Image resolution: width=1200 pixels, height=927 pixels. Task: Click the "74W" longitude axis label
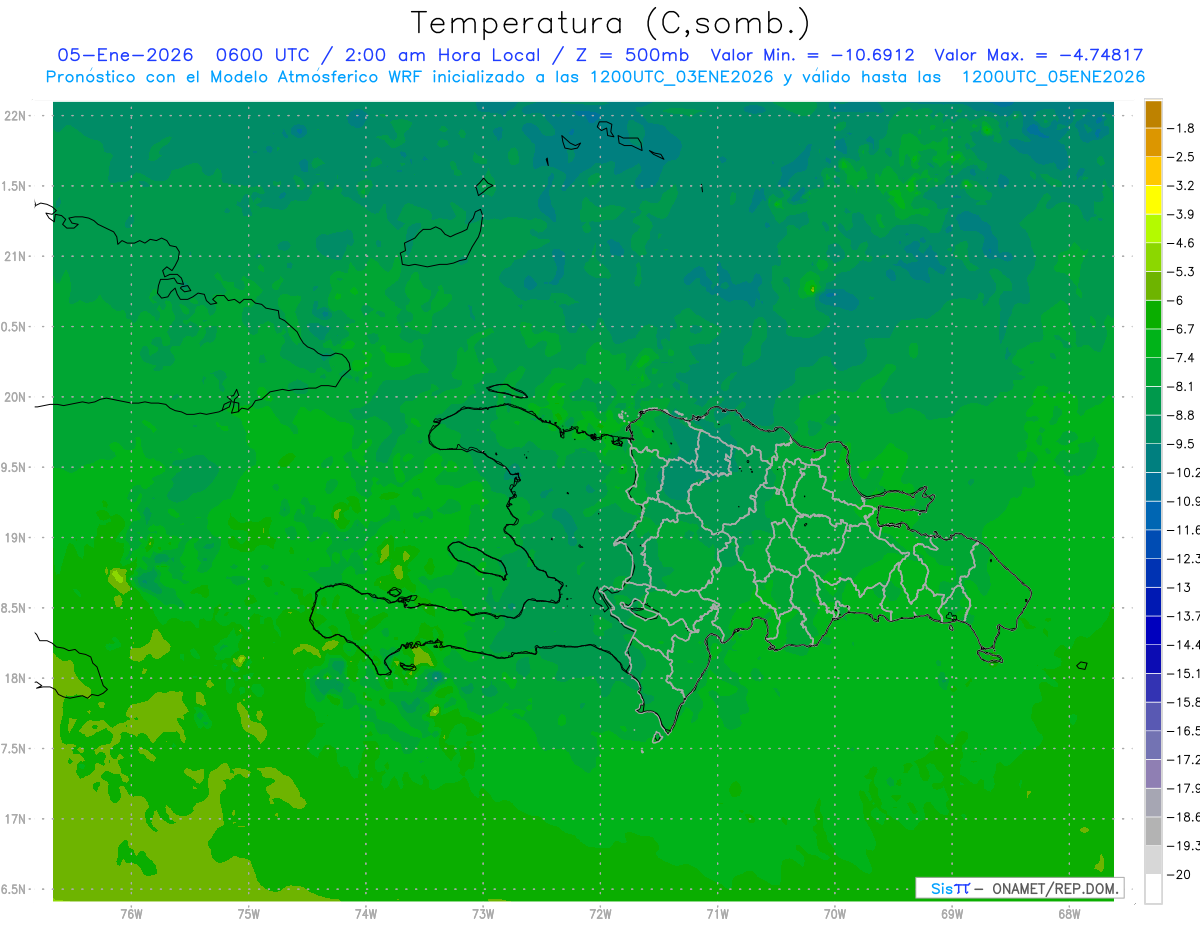coord(366,913)
